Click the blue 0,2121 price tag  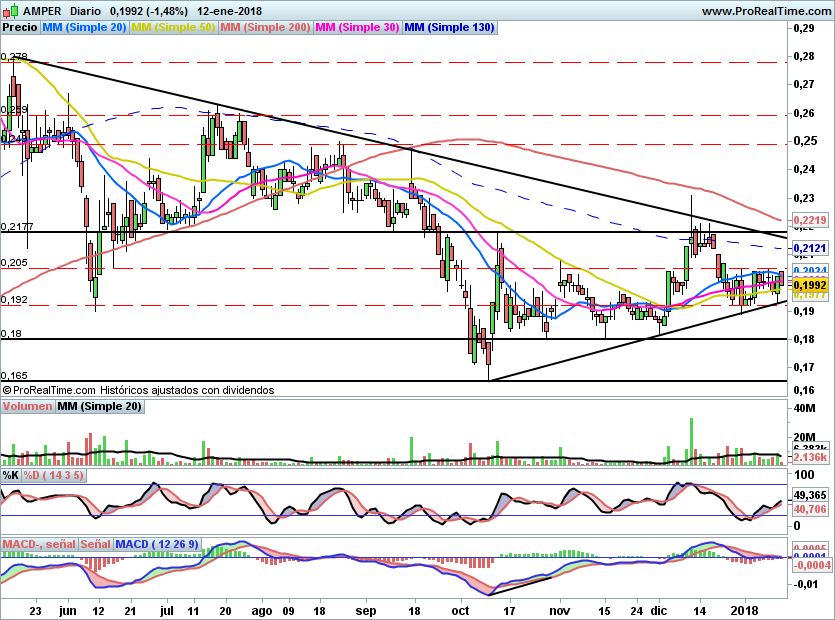coord(808,247)
